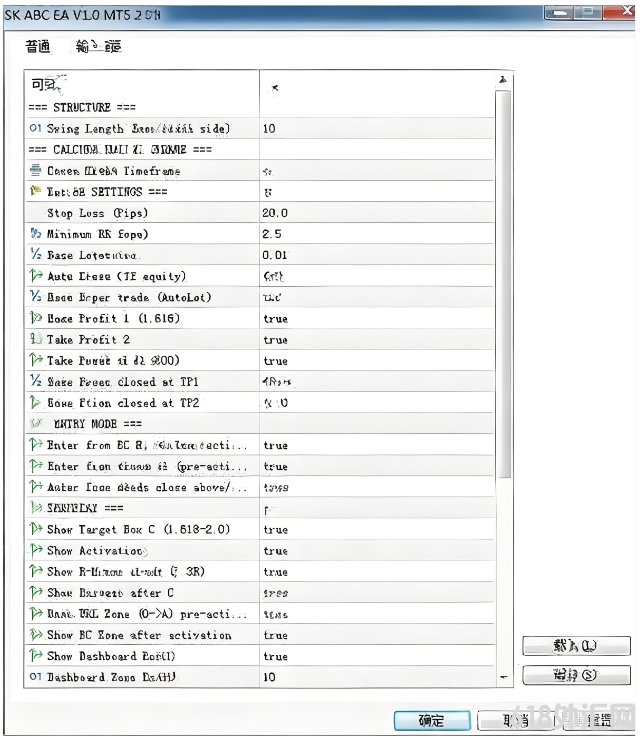The image size is (643, 741).
Task: Click the 取消 cancel button
Action: [x=515, y=720]
